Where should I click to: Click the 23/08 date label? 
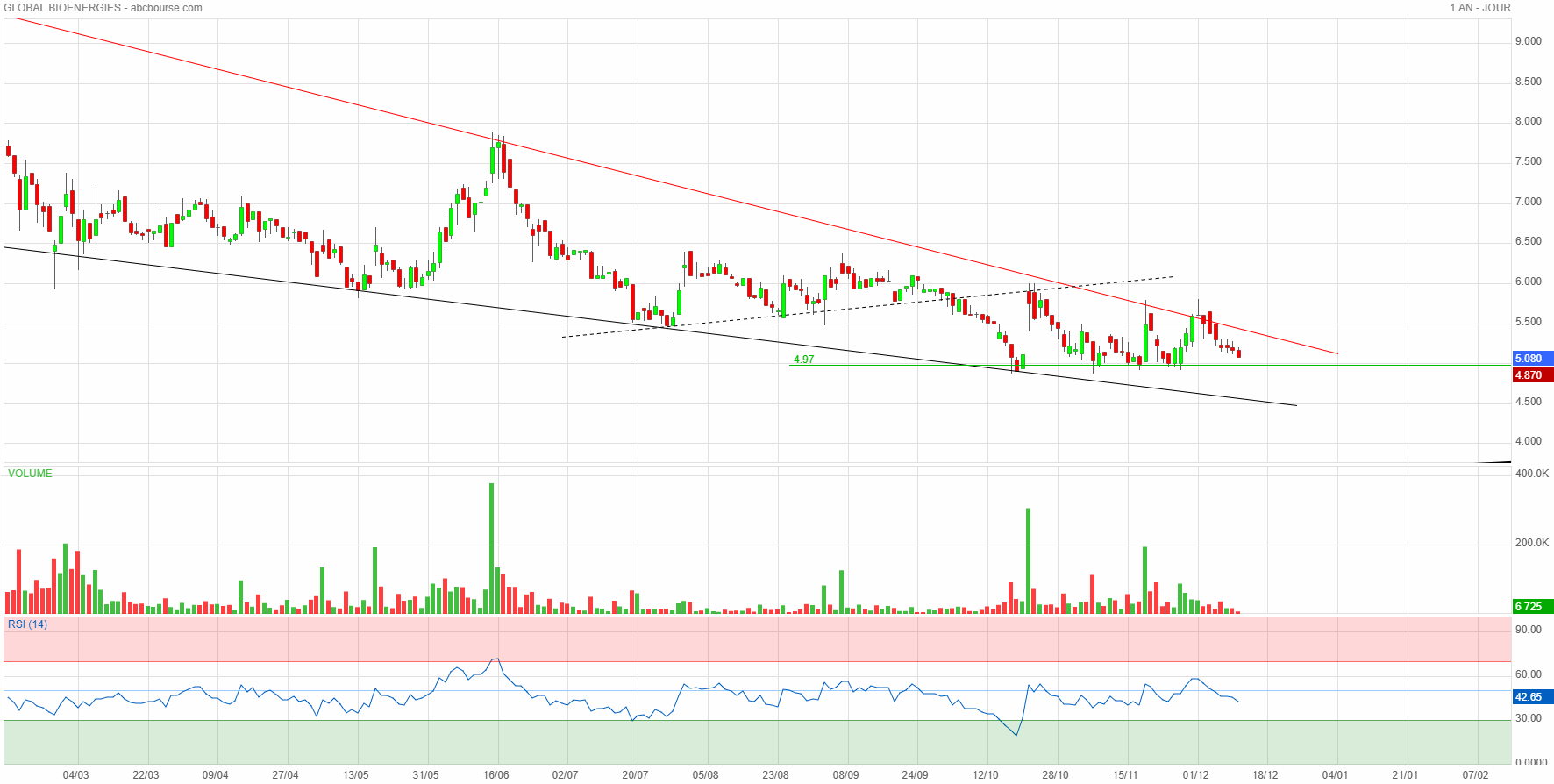coord(775,775)
